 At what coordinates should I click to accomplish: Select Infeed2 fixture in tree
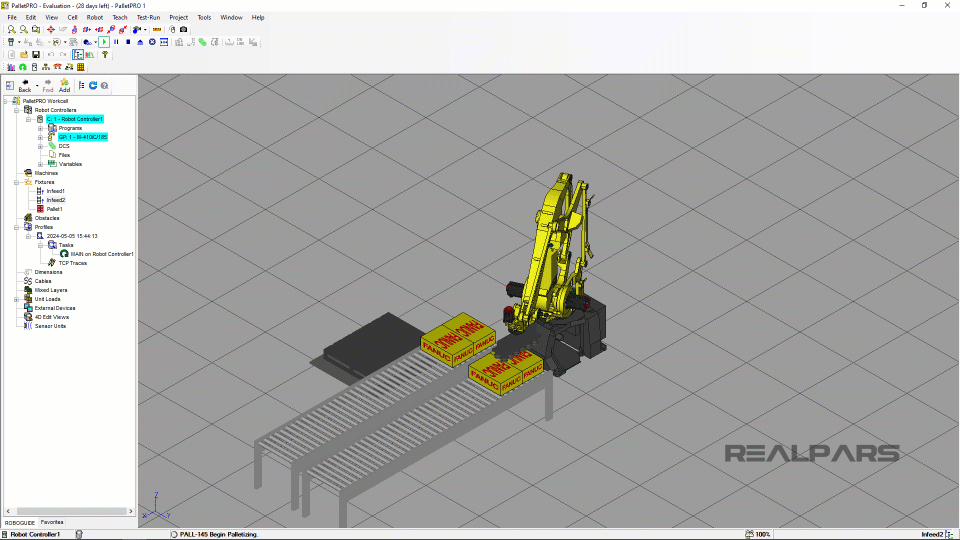tap(56, 200)
